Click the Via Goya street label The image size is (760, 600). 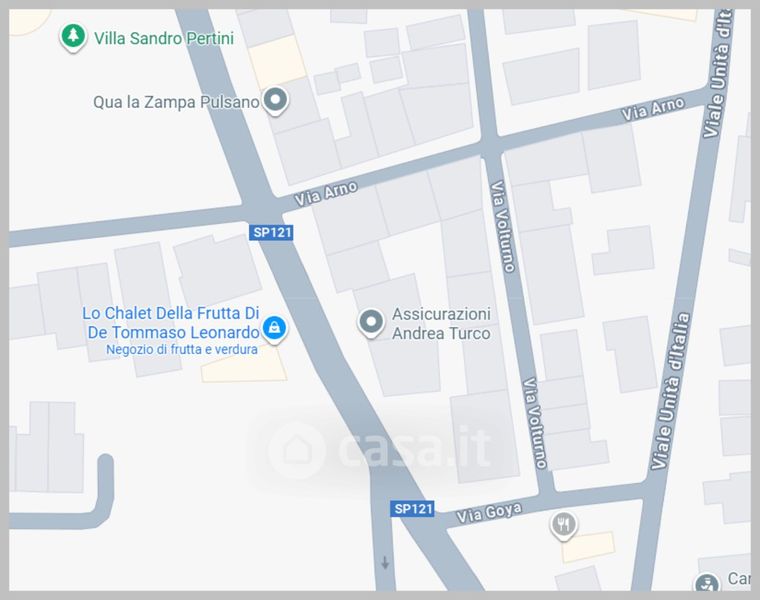(x=489, y=513)
